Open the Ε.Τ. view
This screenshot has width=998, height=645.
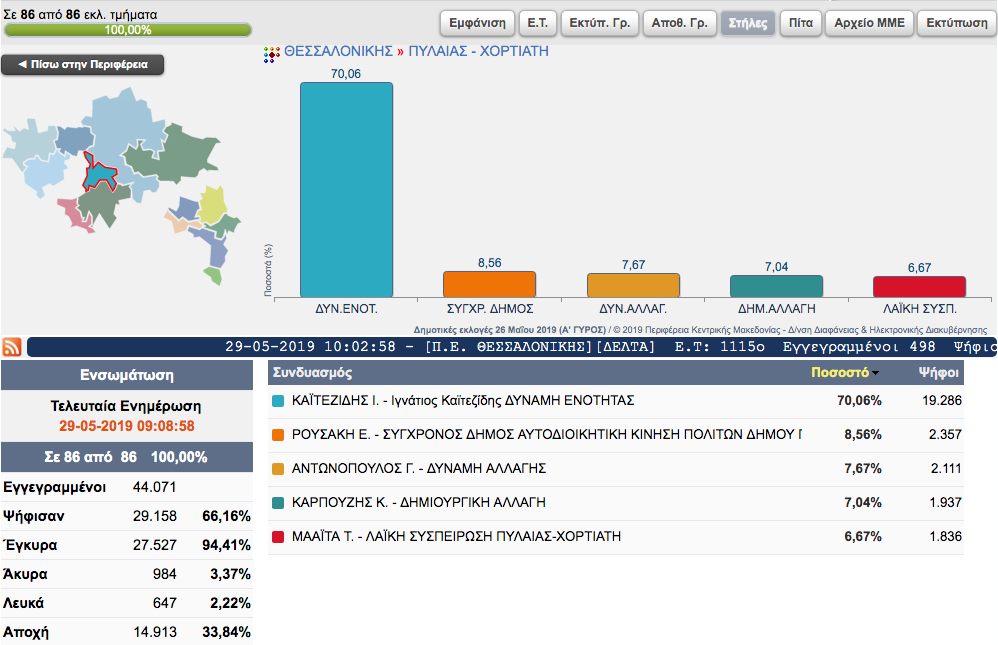tap(538, 23)
